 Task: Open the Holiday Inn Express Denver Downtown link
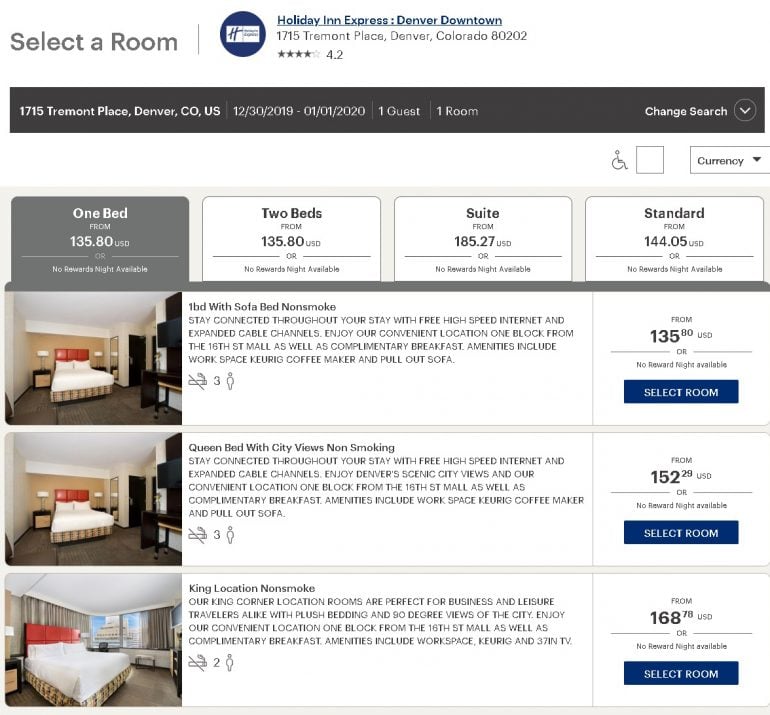pyautogui.click(x=389, y=20)
